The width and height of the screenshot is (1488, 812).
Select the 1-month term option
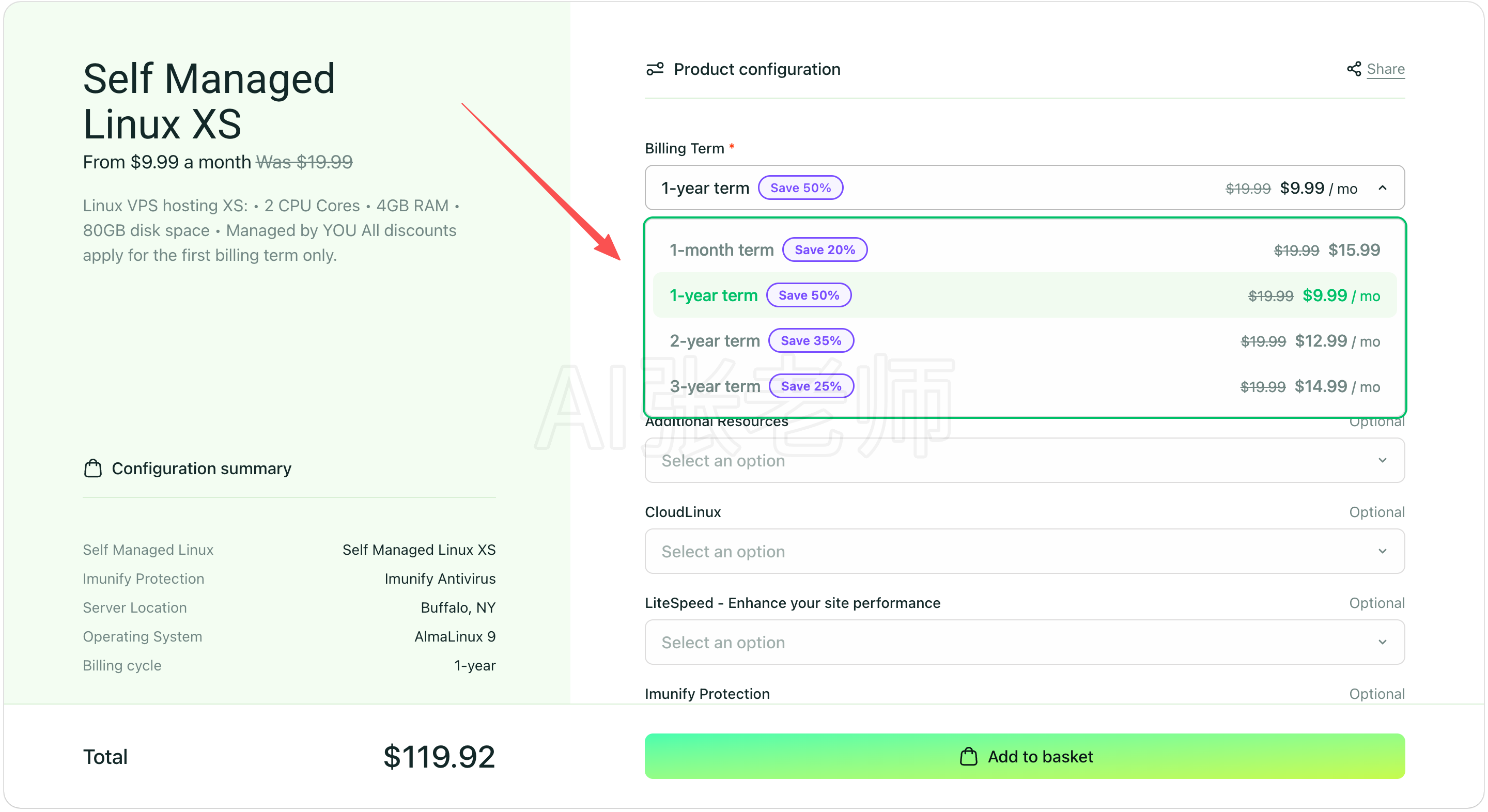1024,250
